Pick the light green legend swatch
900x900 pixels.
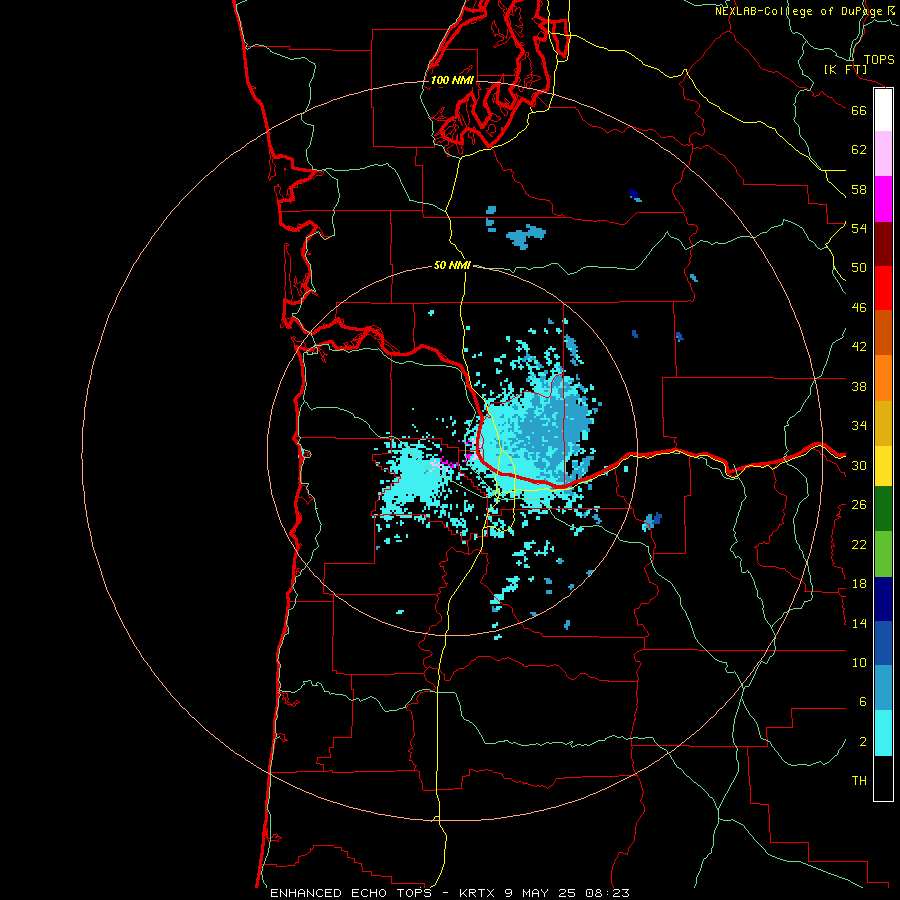(x=883, y=554)
